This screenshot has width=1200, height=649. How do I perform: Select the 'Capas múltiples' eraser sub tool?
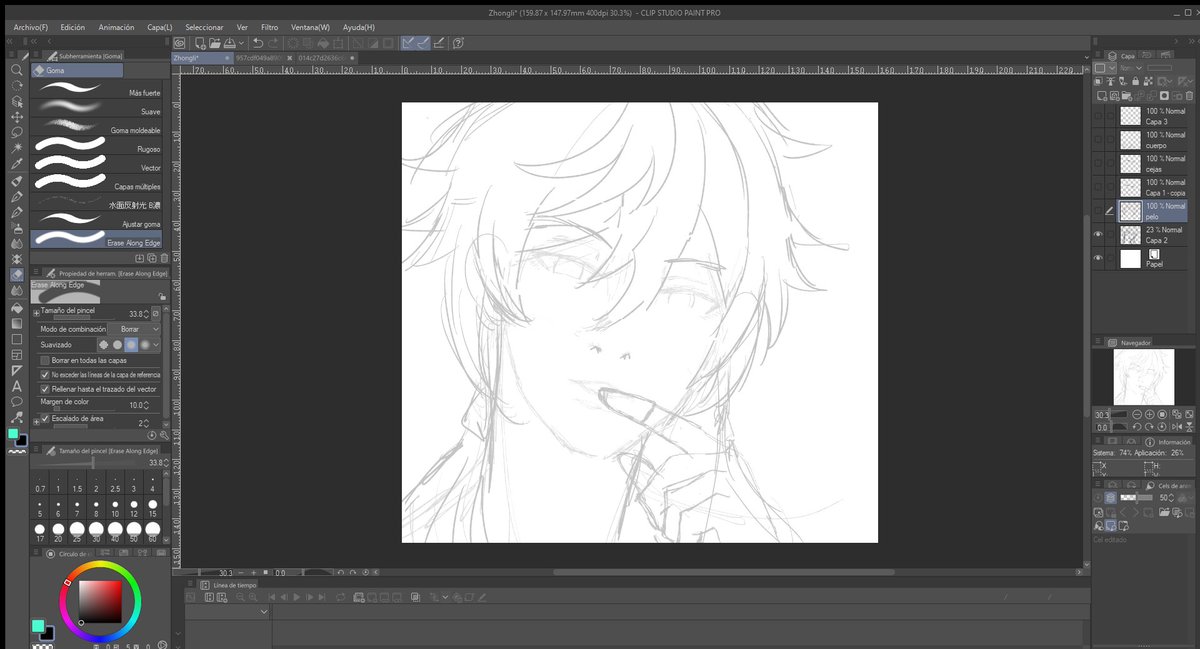point(97,185)
